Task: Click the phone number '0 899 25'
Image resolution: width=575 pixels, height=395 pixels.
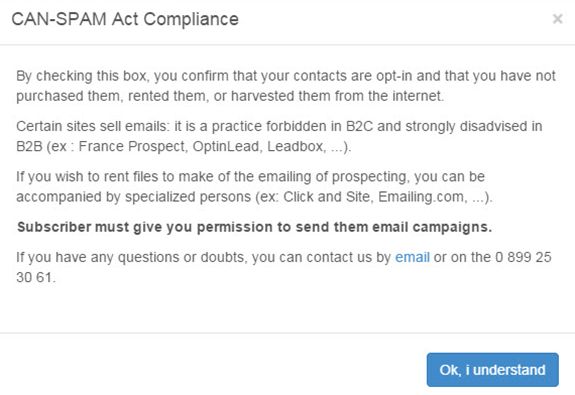Action: click(523, 257)
